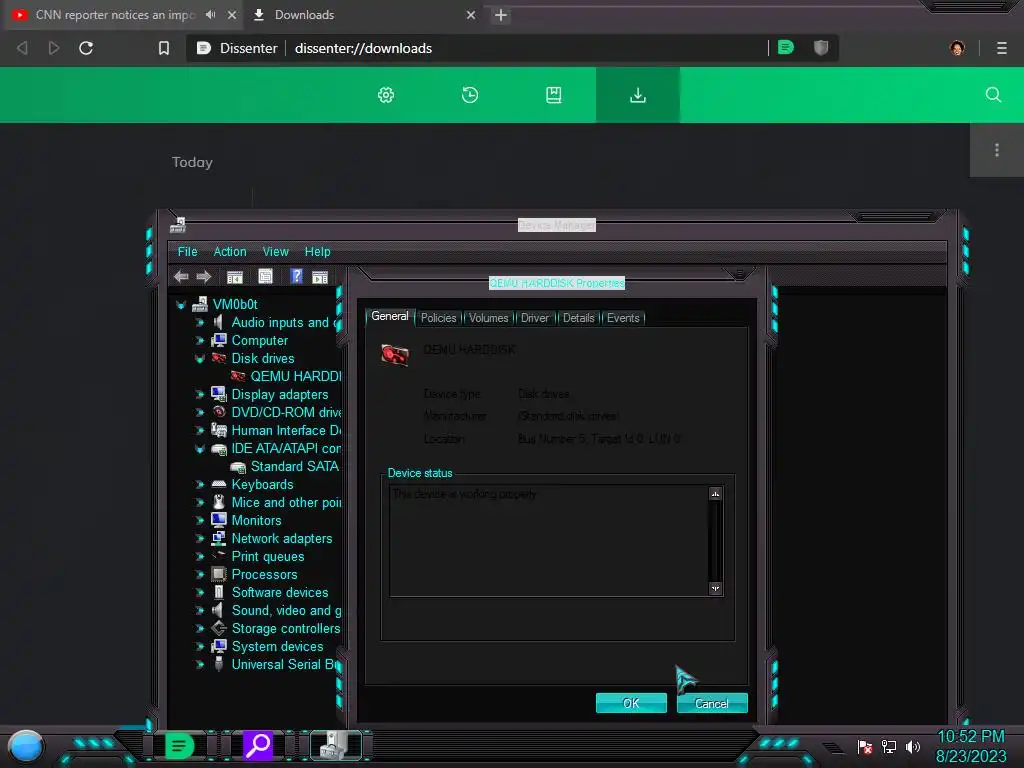Expand Audio inputs and outputs node
Image resolution: width=1024 pixels, height=768 pixels.
pos(200,323)
